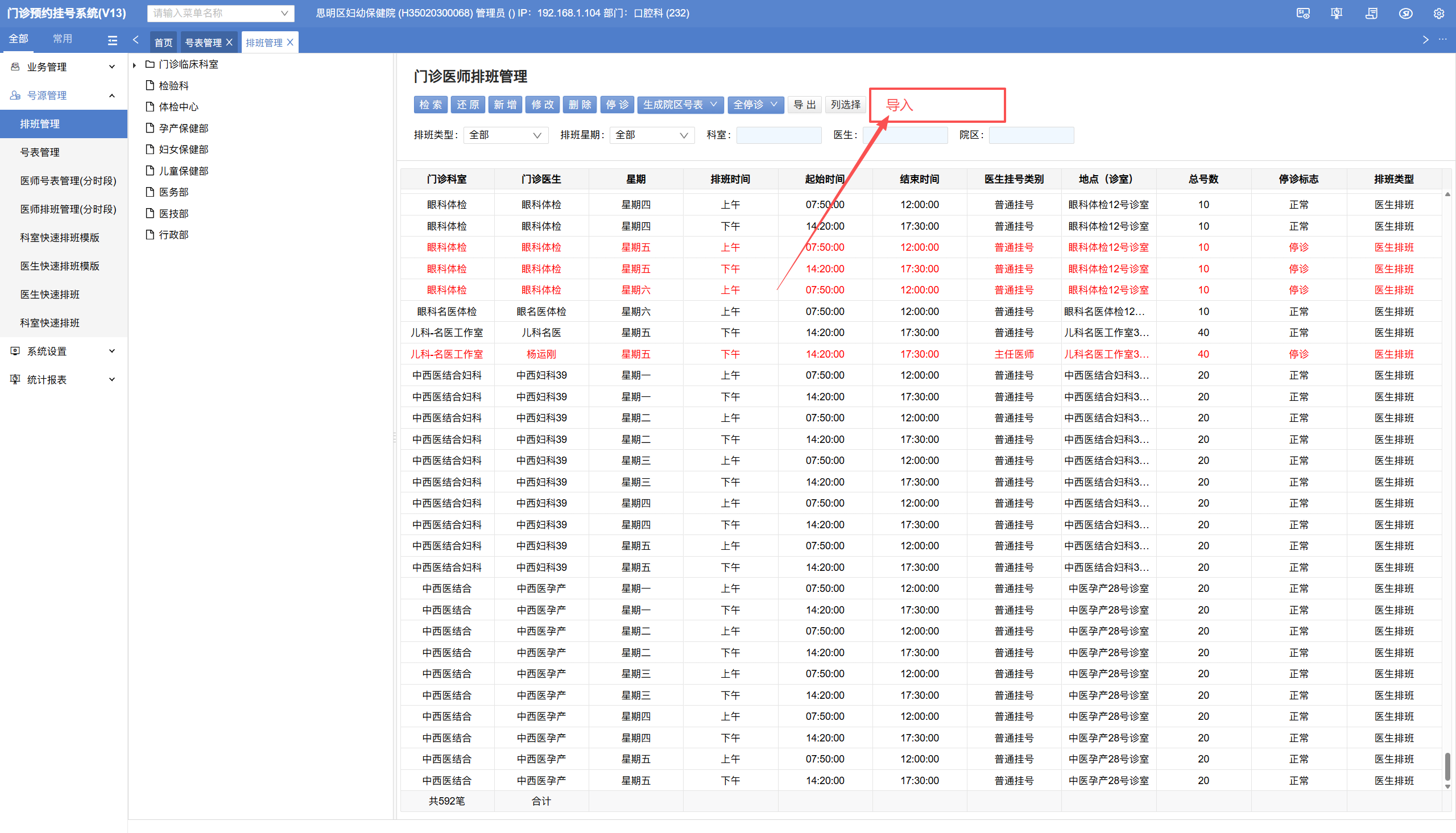
Task: Open the settings gear icon
Action: pyautogui.click(x=1438, y=13)
